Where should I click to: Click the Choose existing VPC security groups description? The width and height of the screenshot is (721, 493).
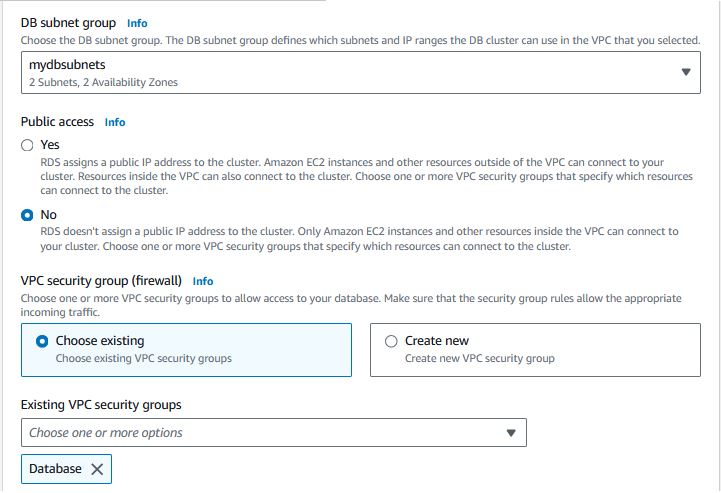tap(143, 358)
